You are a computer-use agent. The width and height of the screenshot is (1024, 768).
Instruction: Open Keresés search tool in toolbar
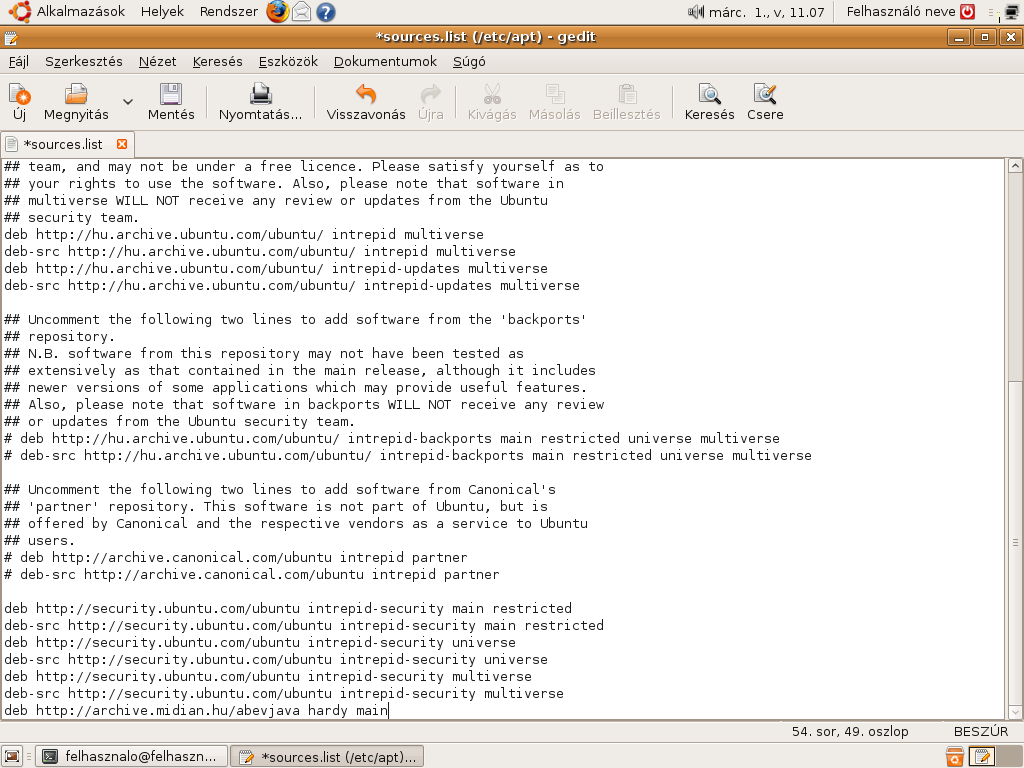tap(709, 102)
